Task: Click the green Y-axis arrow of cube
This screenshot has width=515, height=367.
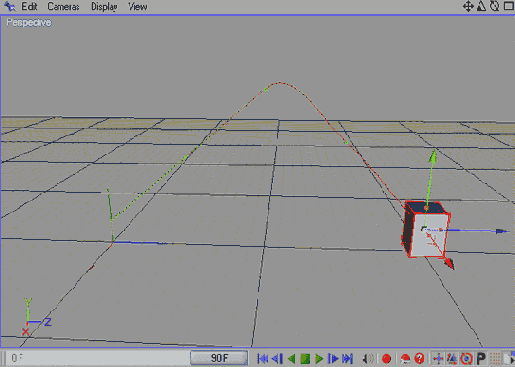Action: 433,155
